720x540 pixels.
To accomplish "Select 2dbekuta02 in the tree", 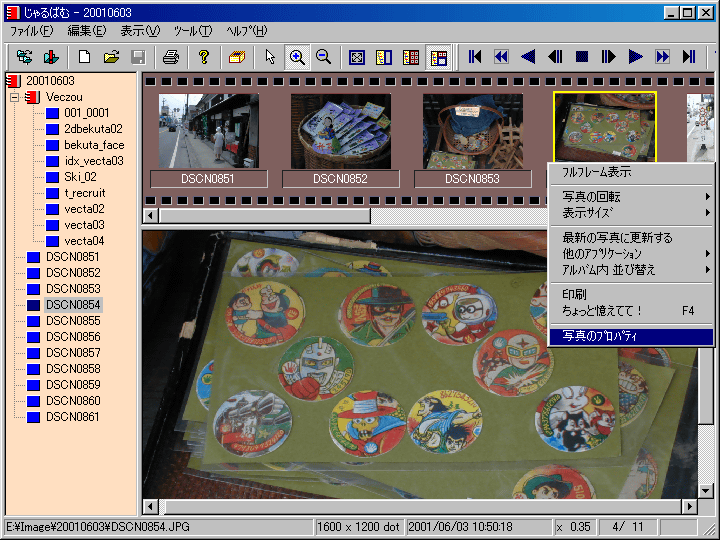I will (93, 129).
